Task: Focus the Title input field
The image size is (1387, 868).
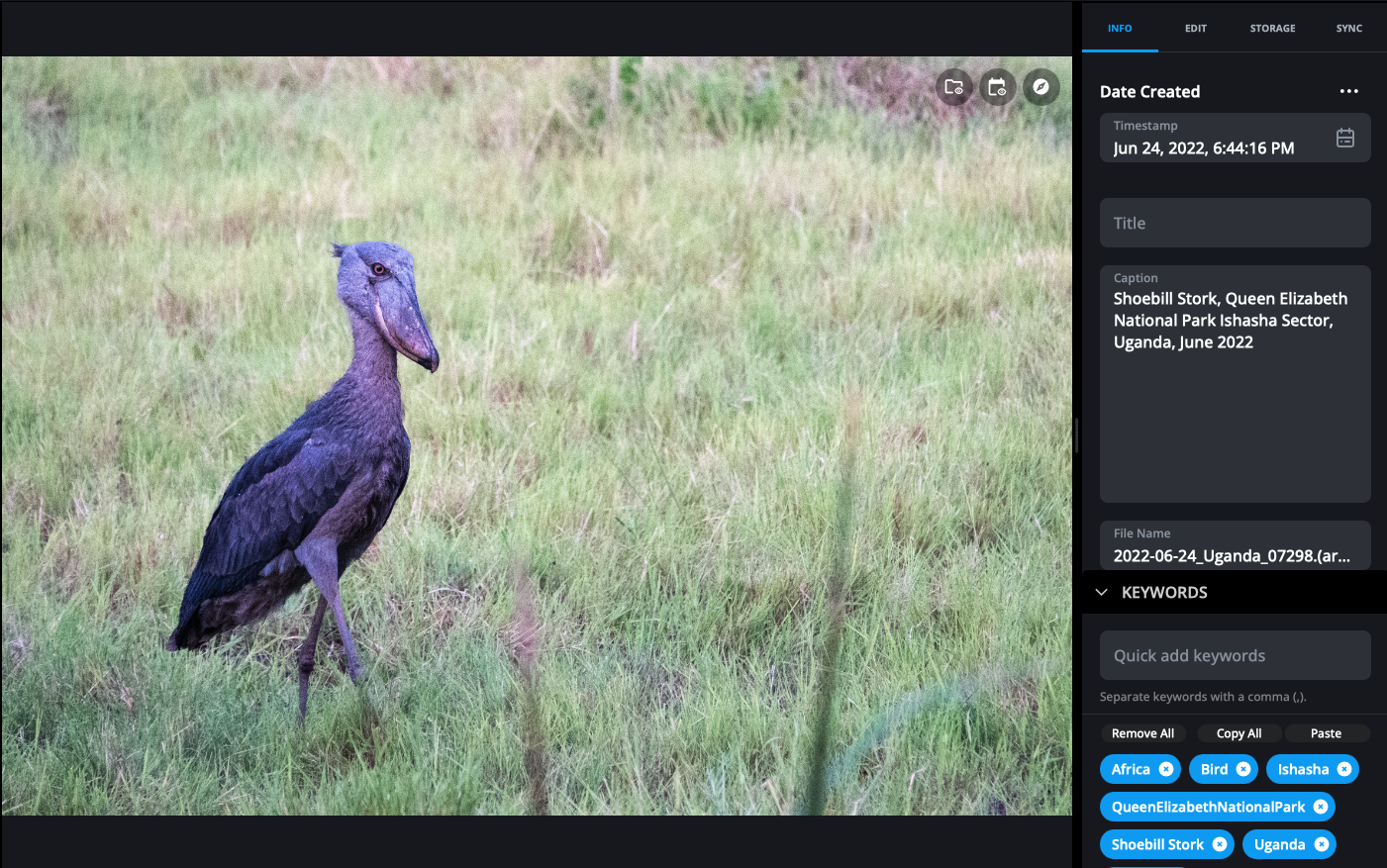Action: [1236, 223]
